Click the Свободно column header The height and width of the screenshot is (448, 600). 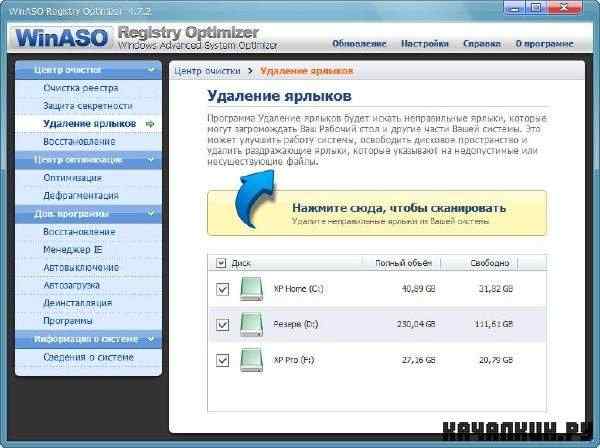490,263
